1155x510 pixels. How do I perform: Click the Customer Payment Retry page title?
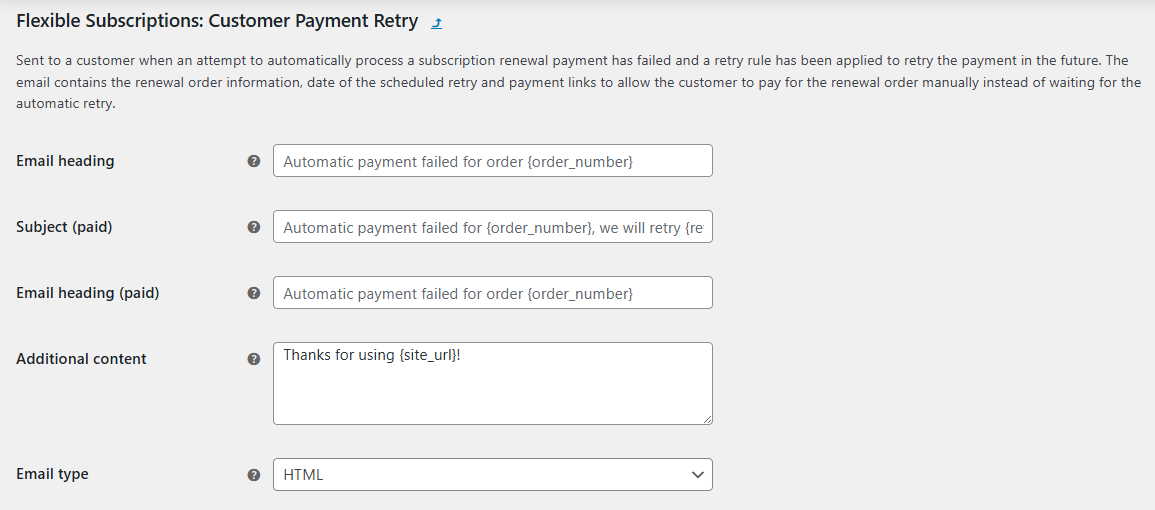217,21
